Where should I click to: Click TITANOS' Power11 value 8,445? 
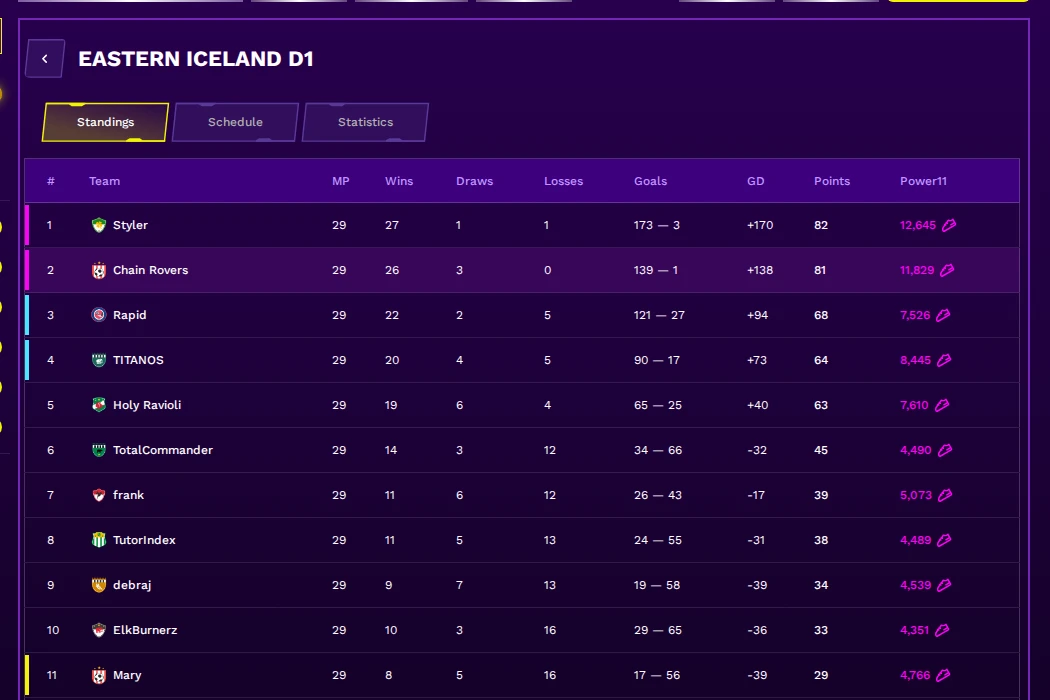(915, 360)
